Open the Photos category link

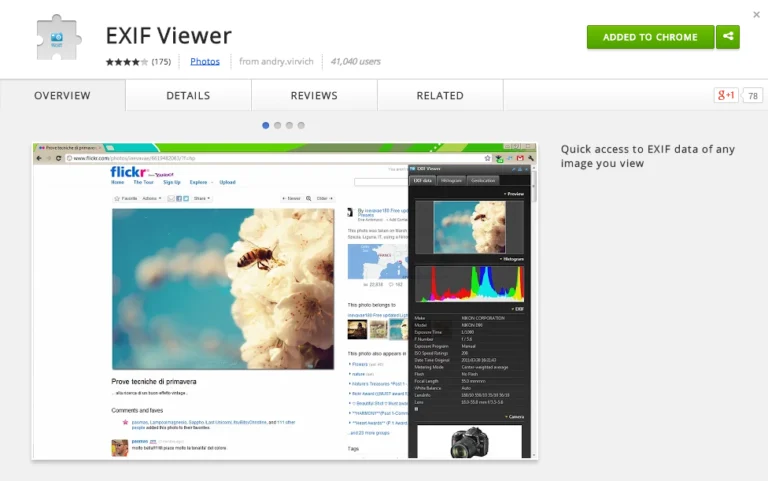coord(205,61)
